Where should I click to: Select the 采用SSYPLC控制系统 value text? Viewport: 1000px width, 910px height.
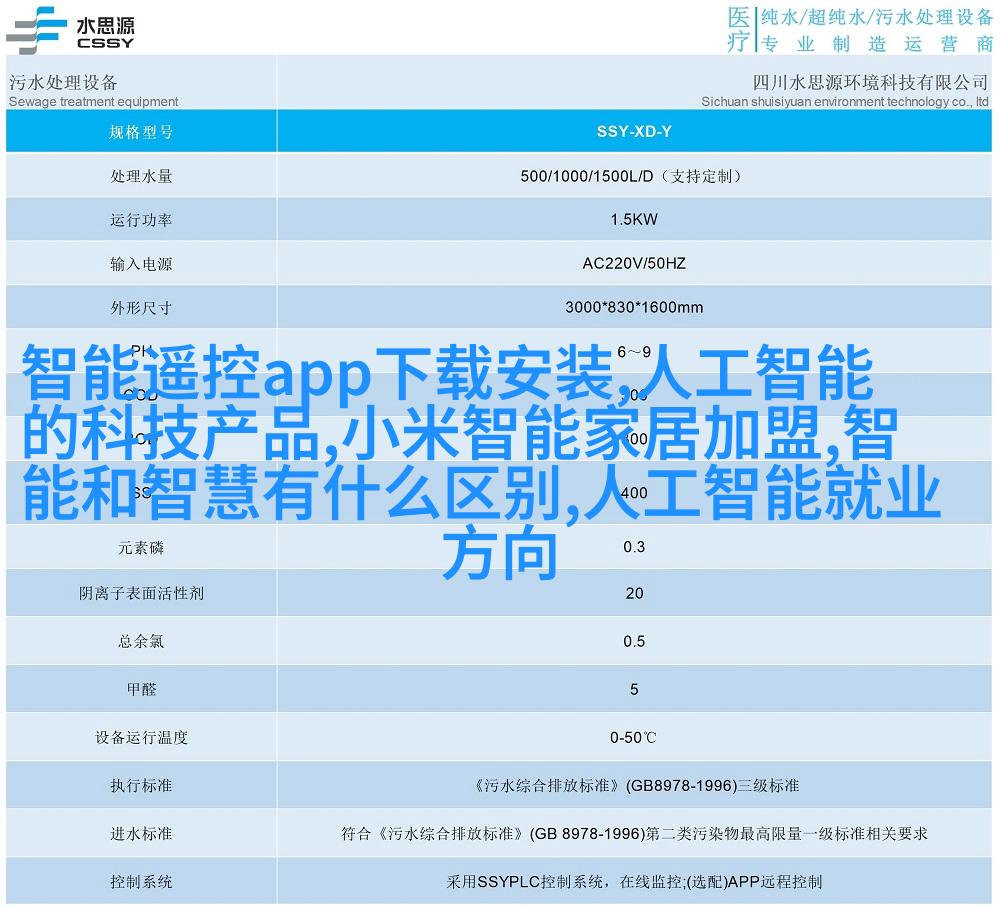pyautogui.click(x=526, y=882)
